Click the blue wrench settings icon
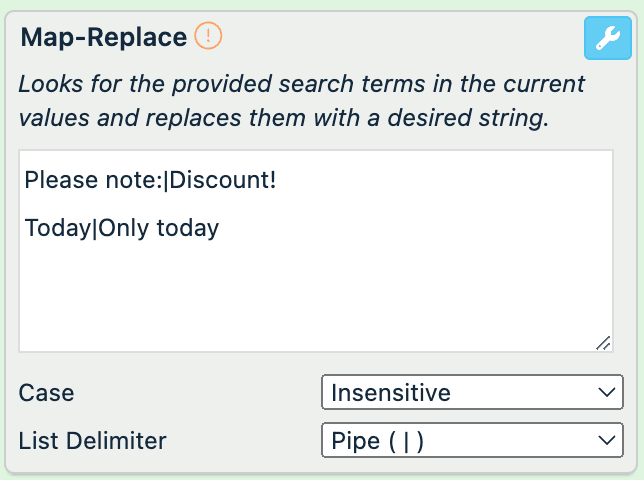 click(x=606, y=39)
